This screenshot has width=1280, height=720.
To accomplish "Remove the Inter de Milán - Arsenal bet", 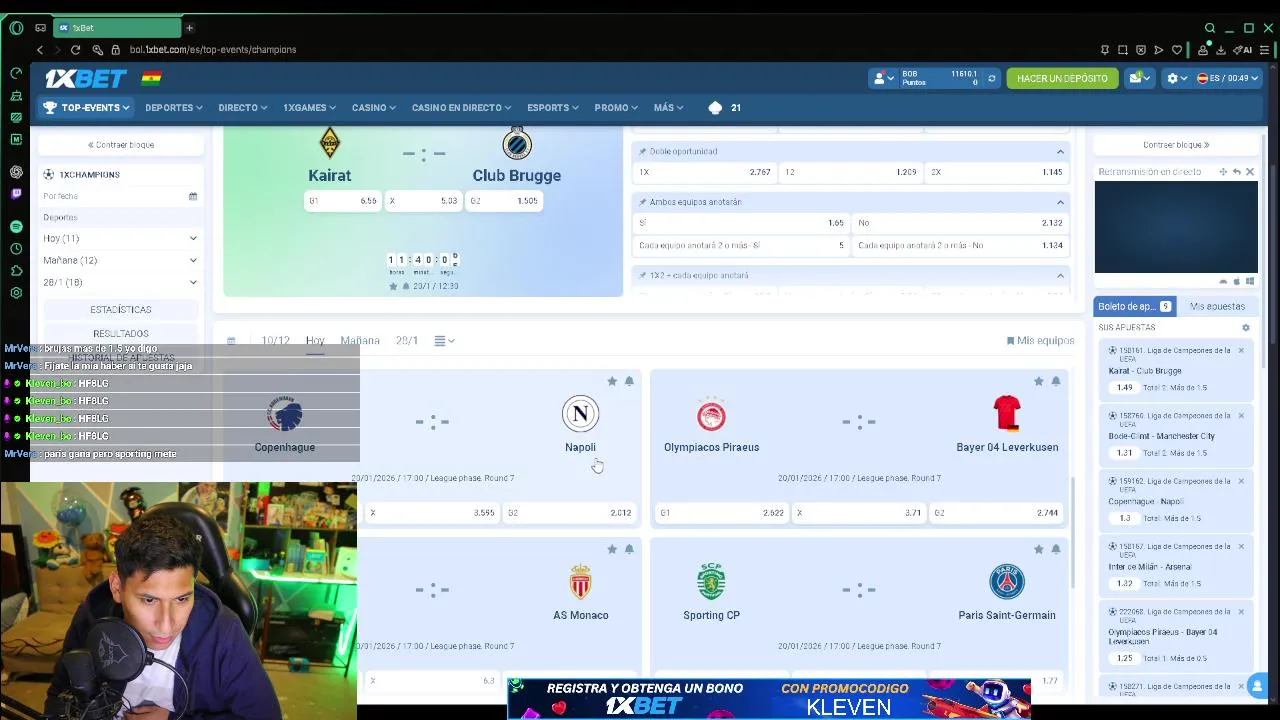I will 1241,546.
